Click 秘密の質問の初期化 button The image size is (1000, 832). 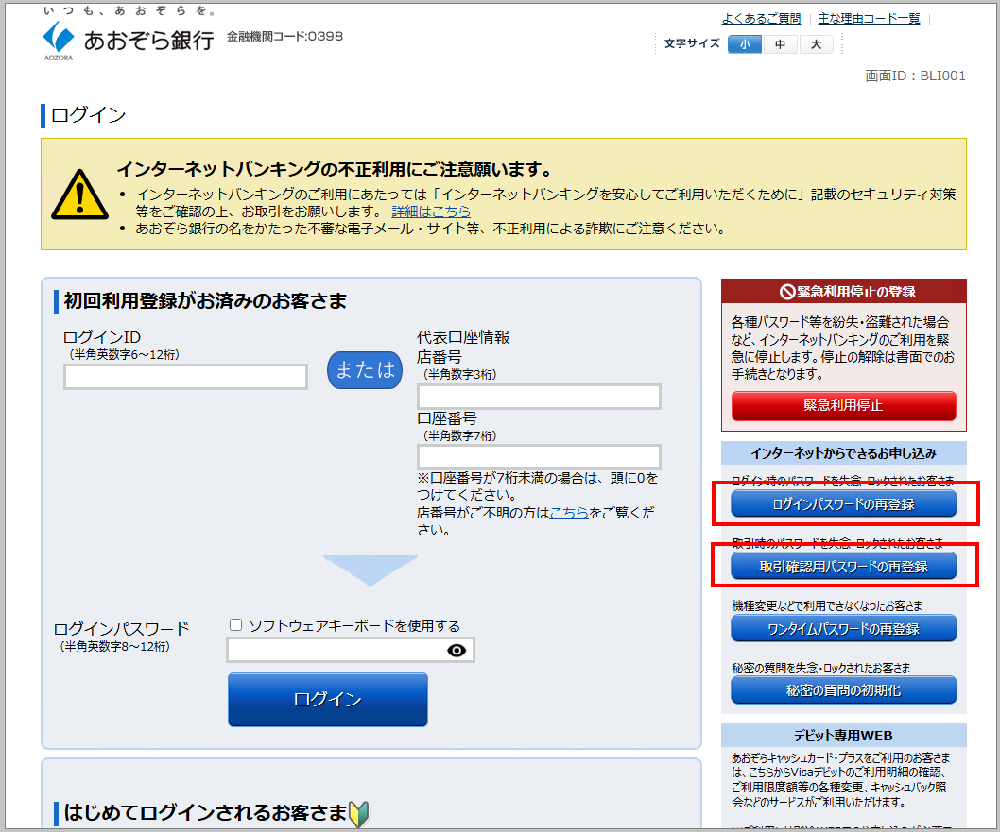[844, 690]
